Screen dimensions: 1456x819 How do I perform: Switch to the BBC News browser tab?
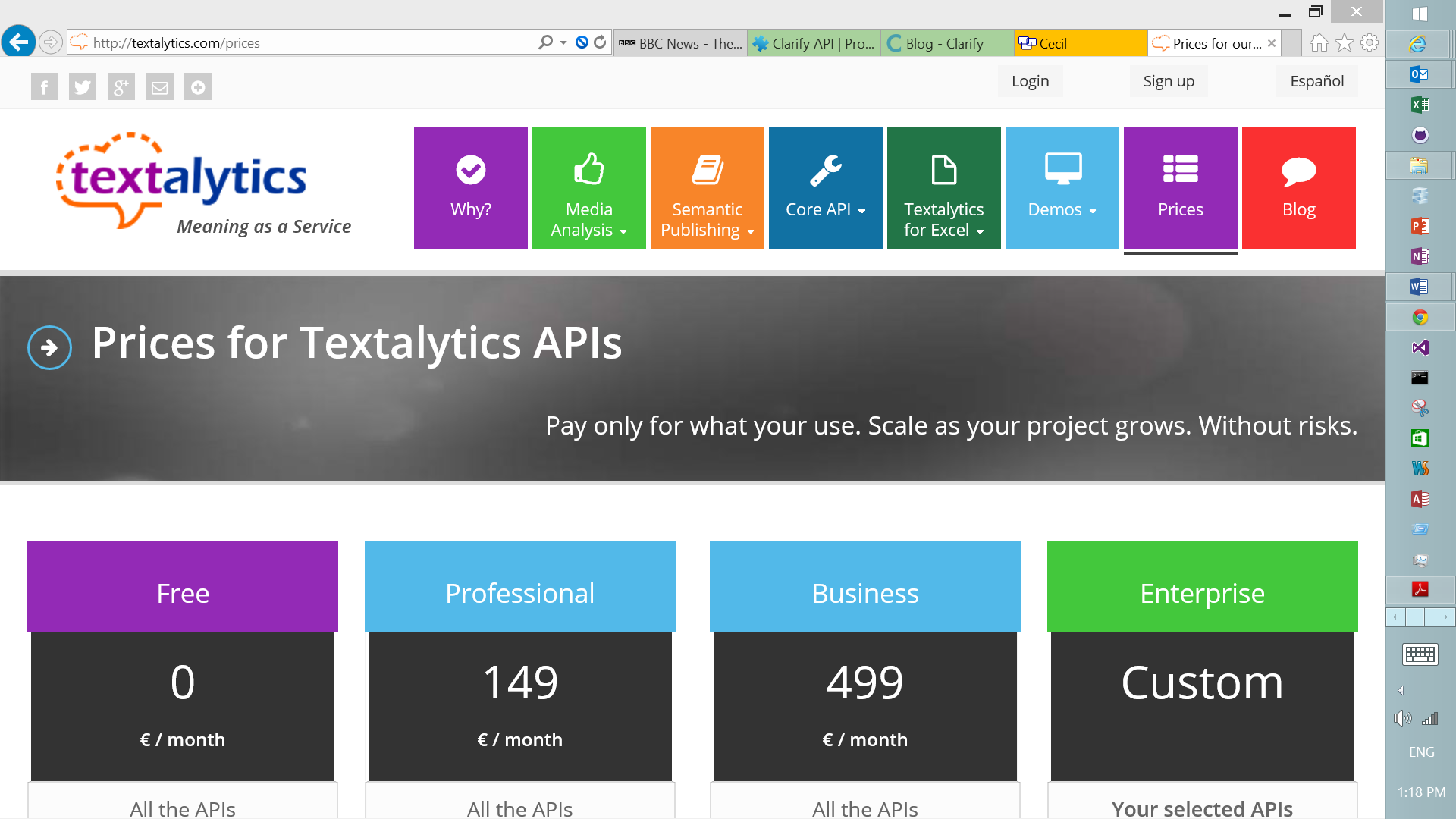tap(680, 43)
